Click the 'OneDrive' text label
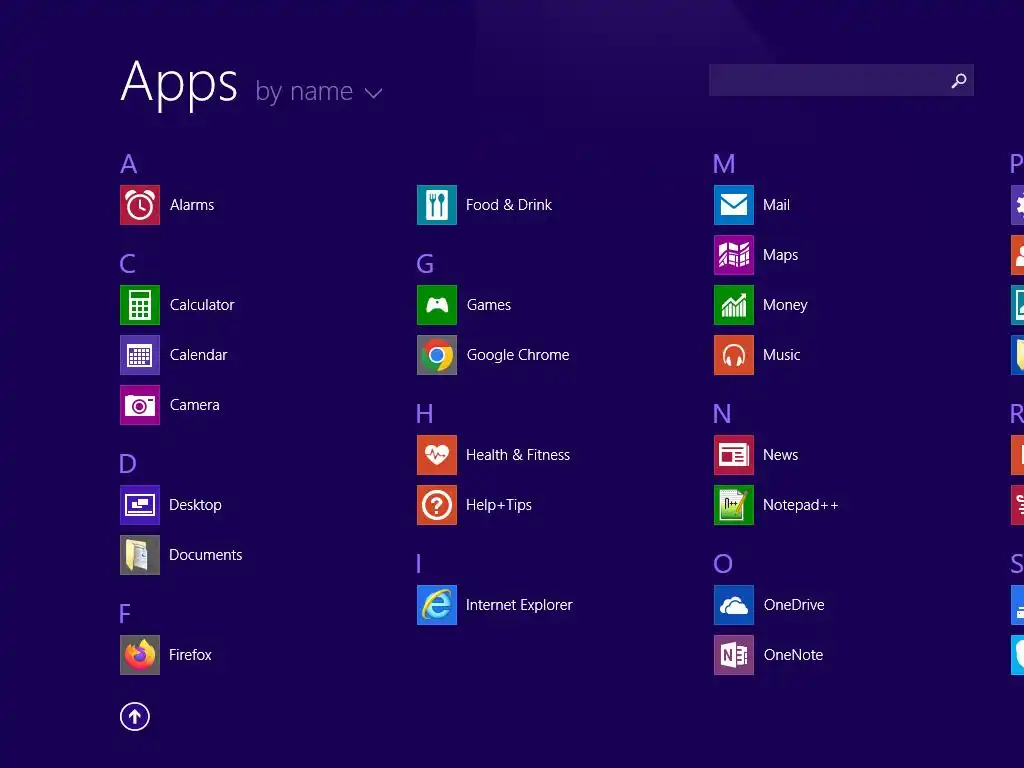1024x768 pixels. [x=794, y=605]
